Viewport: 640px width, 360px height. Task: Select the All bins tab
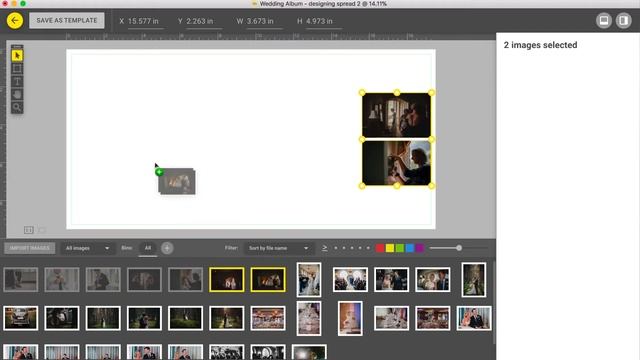click(148, 248)
